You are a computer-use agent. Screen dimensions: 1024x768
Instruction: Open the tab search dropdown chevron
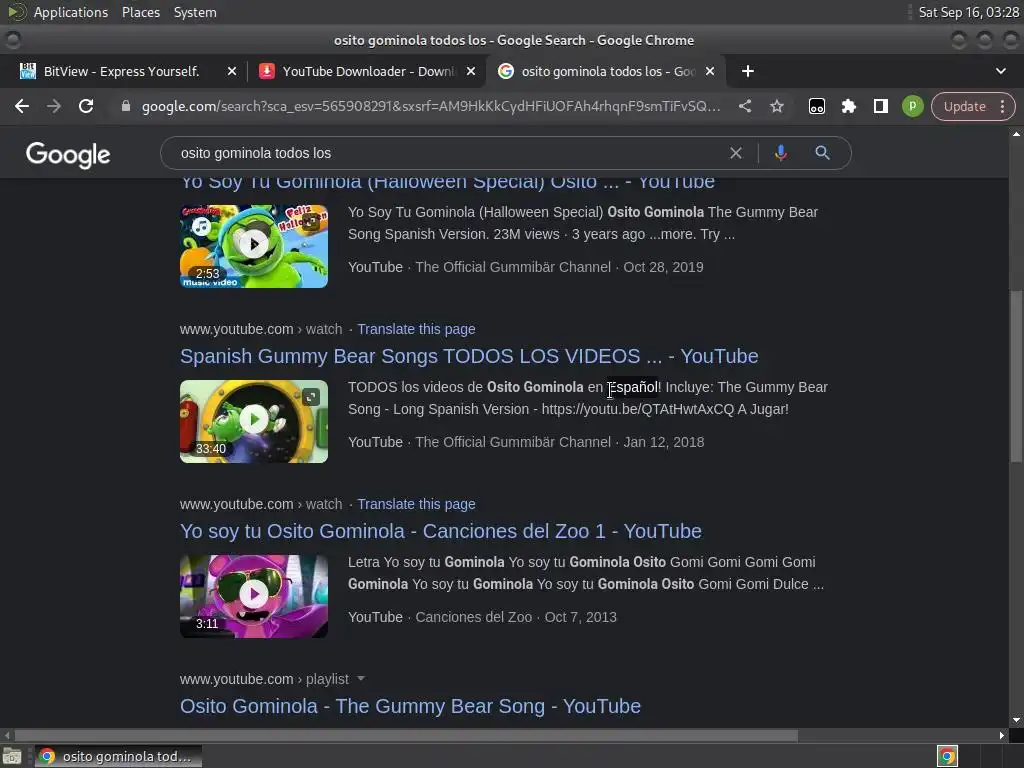[x=1000, y=71]
